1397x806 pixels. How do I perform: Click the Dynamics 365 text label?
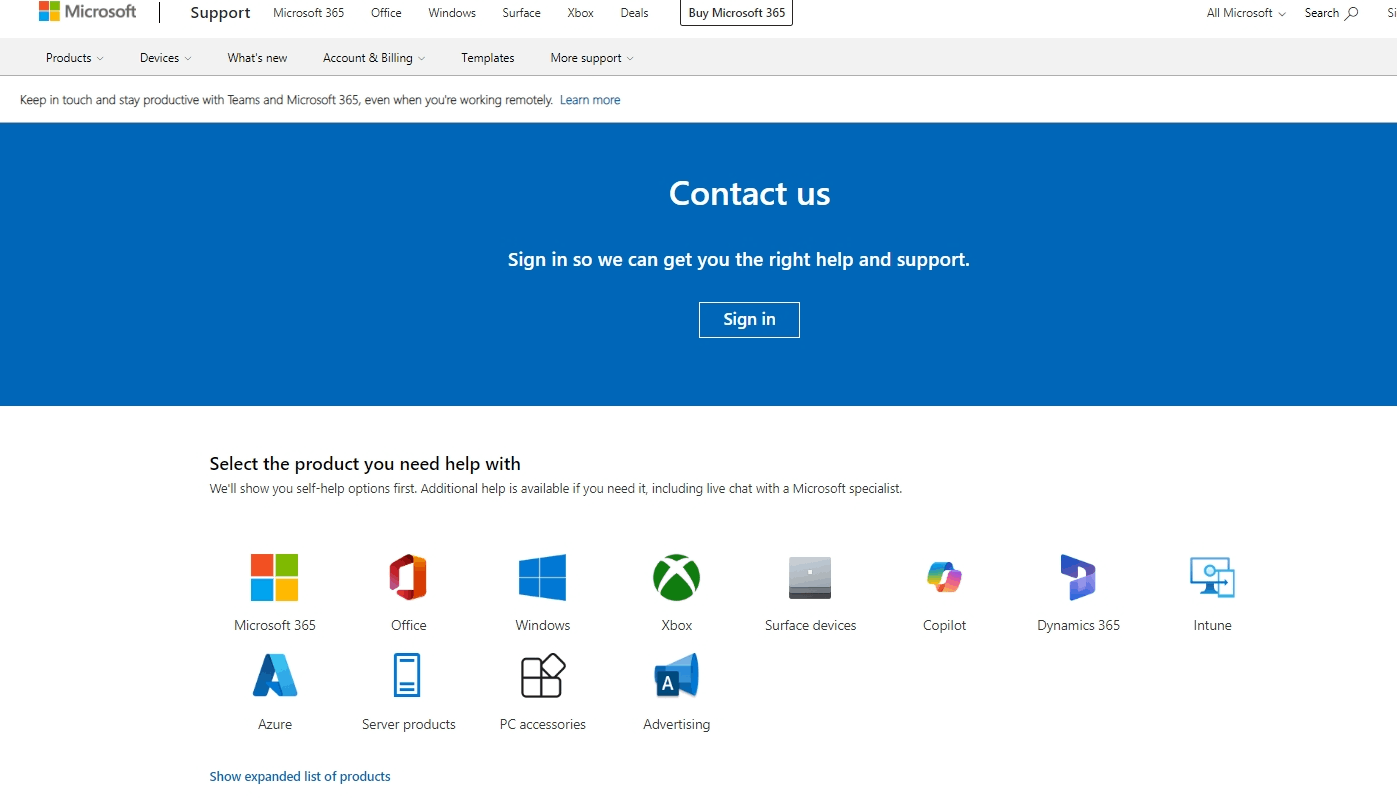point(1078,625)
